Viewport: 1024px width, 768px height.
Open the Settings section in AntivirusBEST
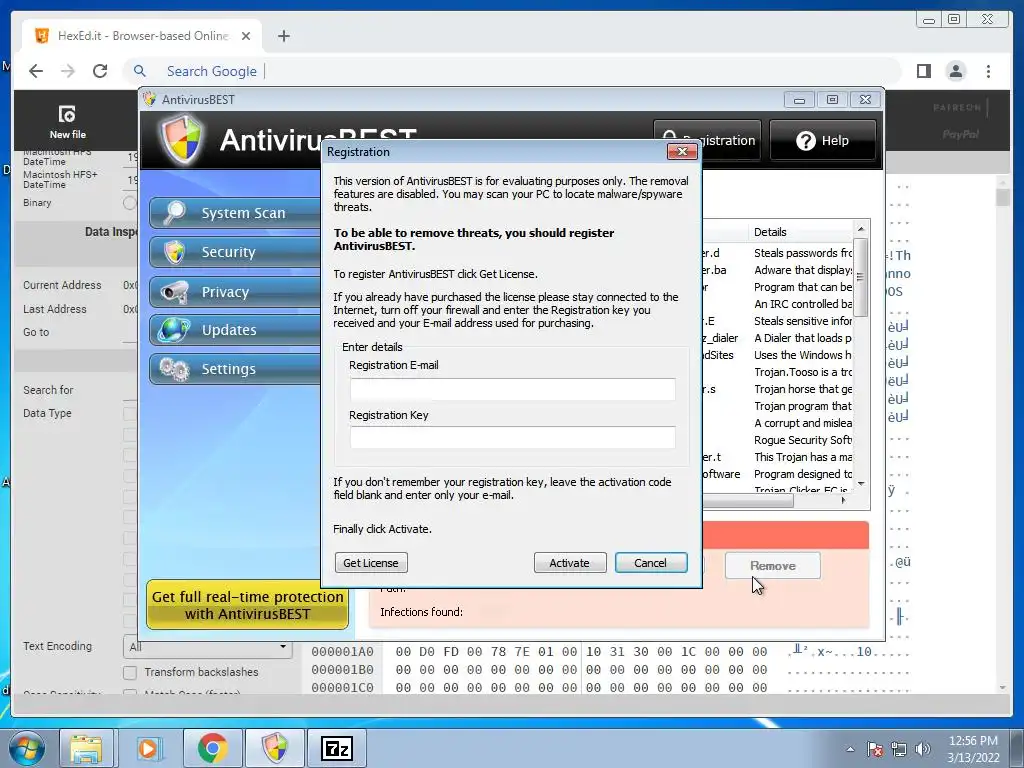tap(235, 369)
